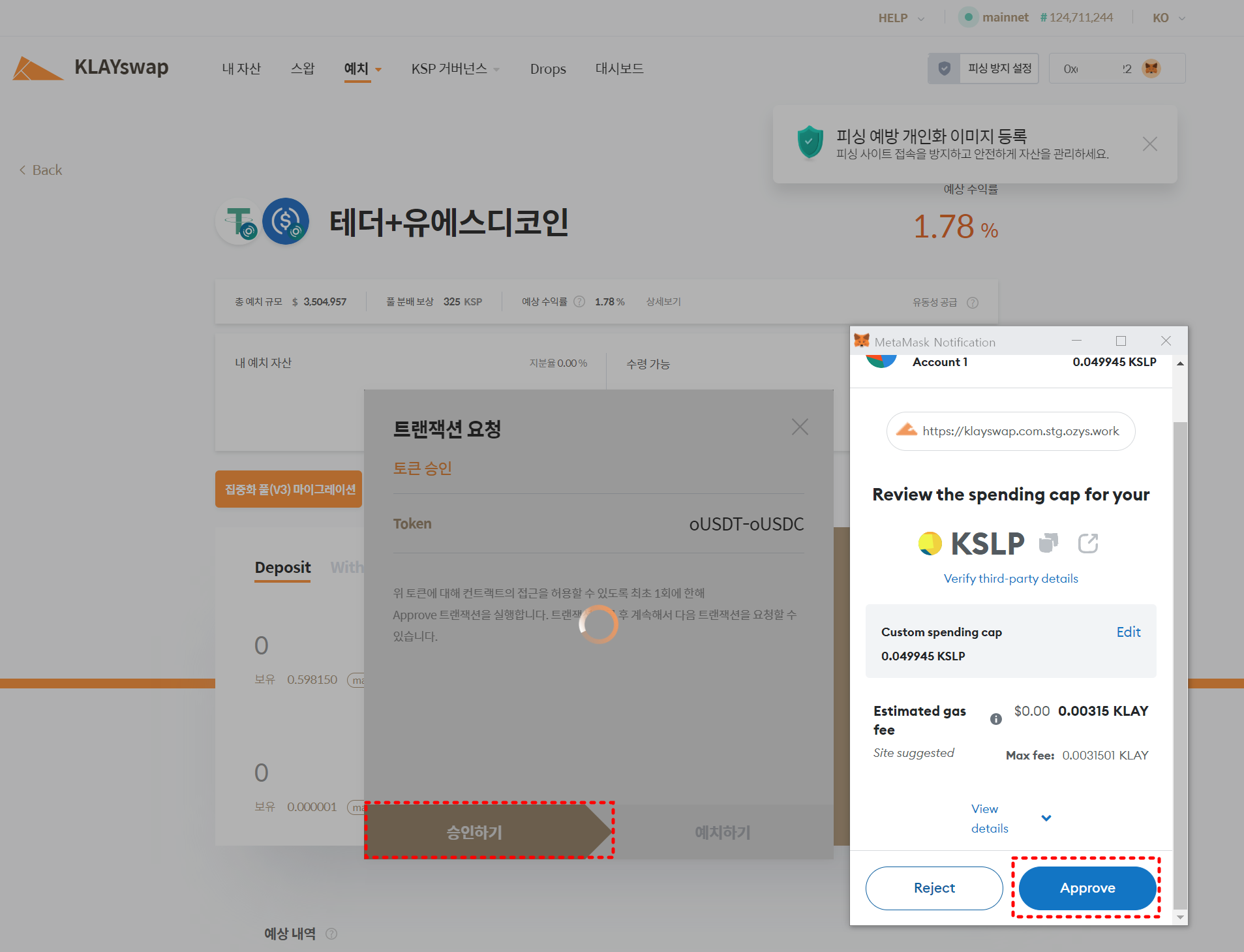Open KSLP token in block explorer

1087,543
